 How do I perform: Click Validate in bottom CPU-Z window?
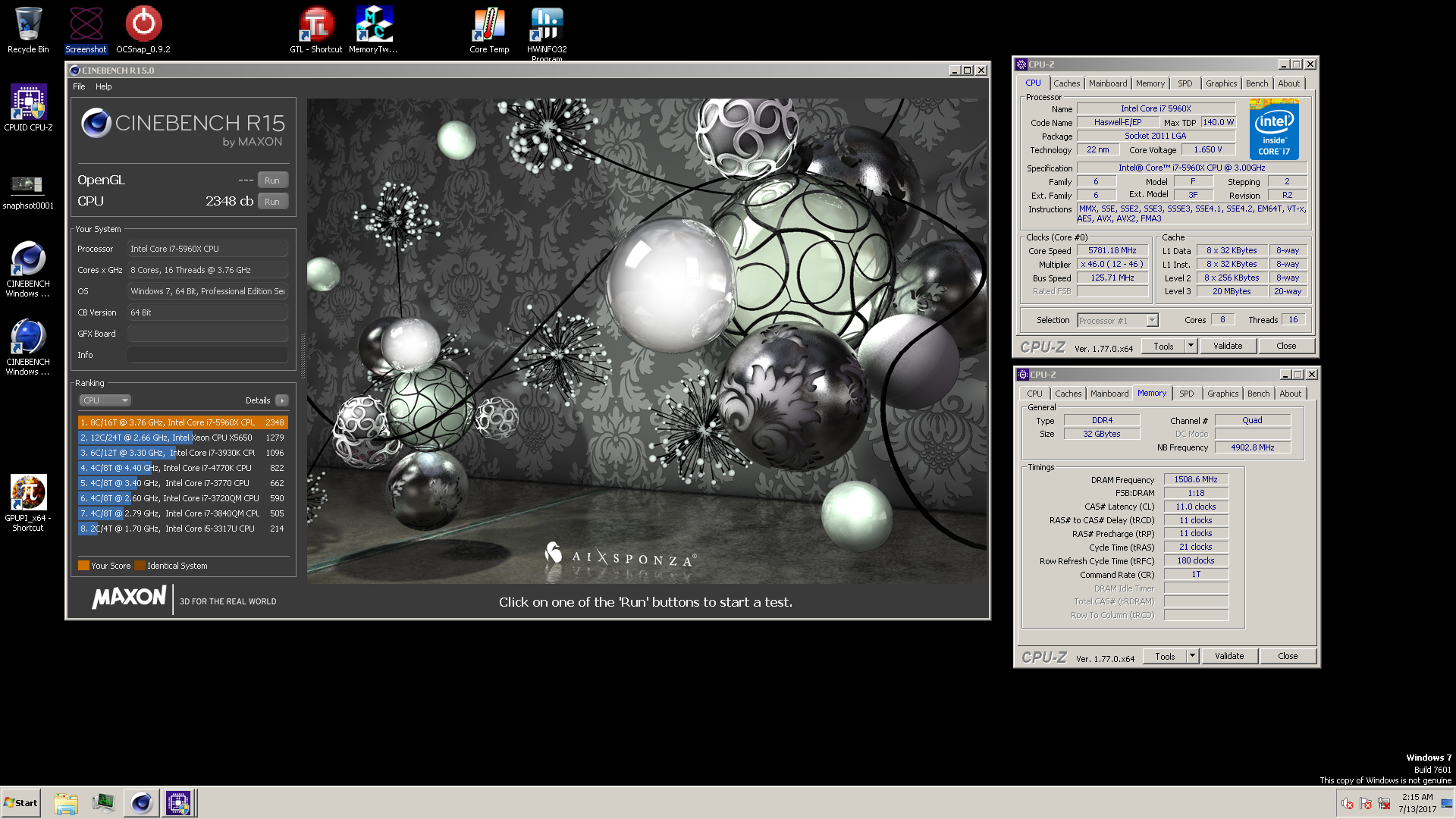(1229, 657)
